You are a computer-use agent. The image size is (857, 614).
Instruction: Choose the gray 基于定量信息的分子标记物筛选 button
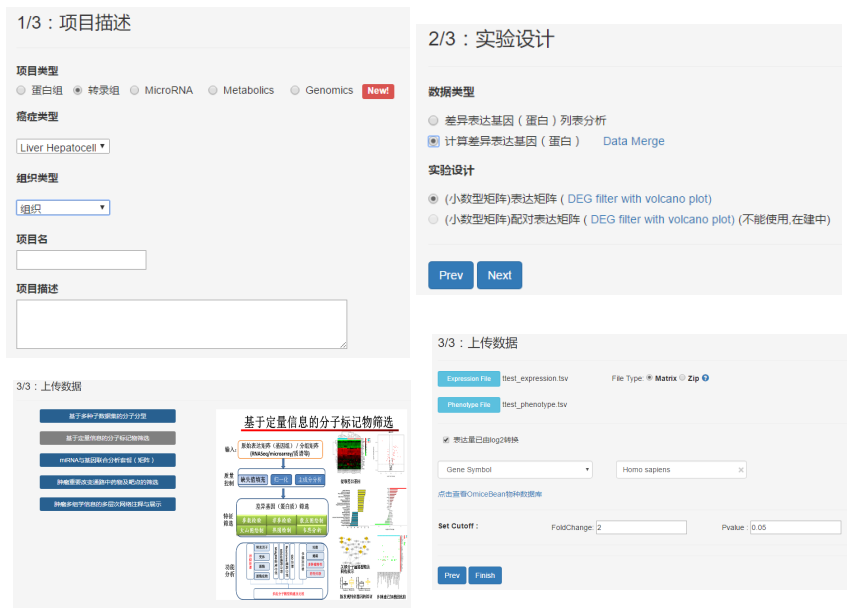point(108,438)
